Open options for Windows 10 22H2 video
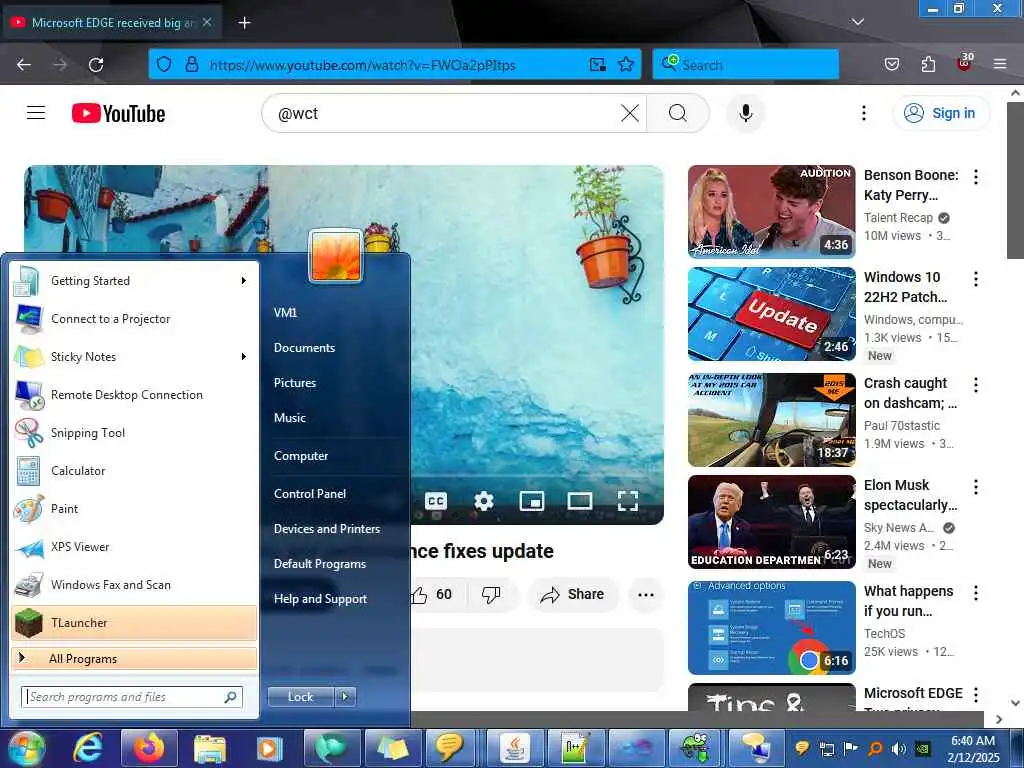This screenshot has width=1024, height=768. (976, 279)
